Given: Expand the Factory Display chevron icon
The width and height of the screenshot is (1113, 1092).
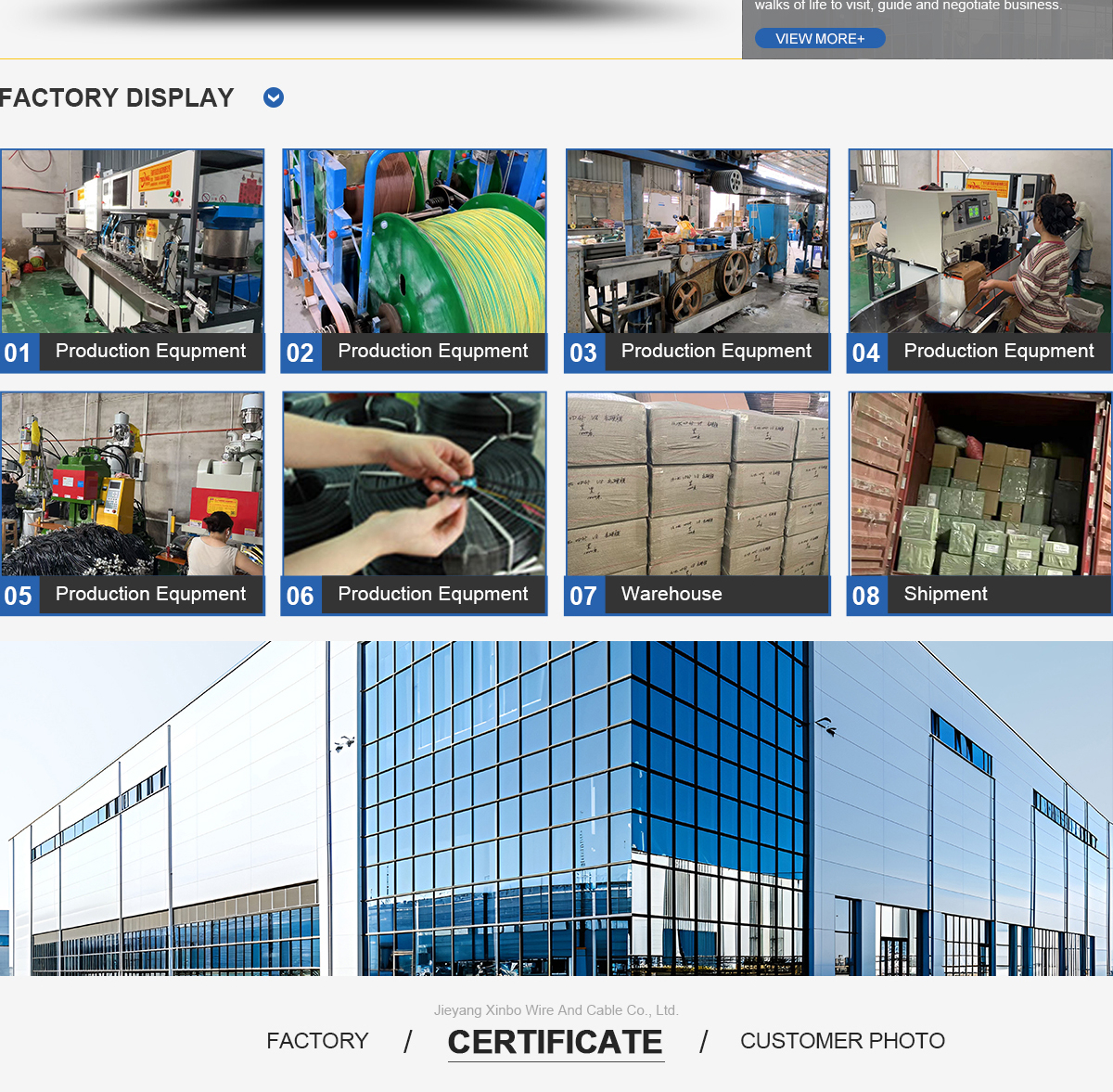Looking at the screenshot, I should [274, 97].
